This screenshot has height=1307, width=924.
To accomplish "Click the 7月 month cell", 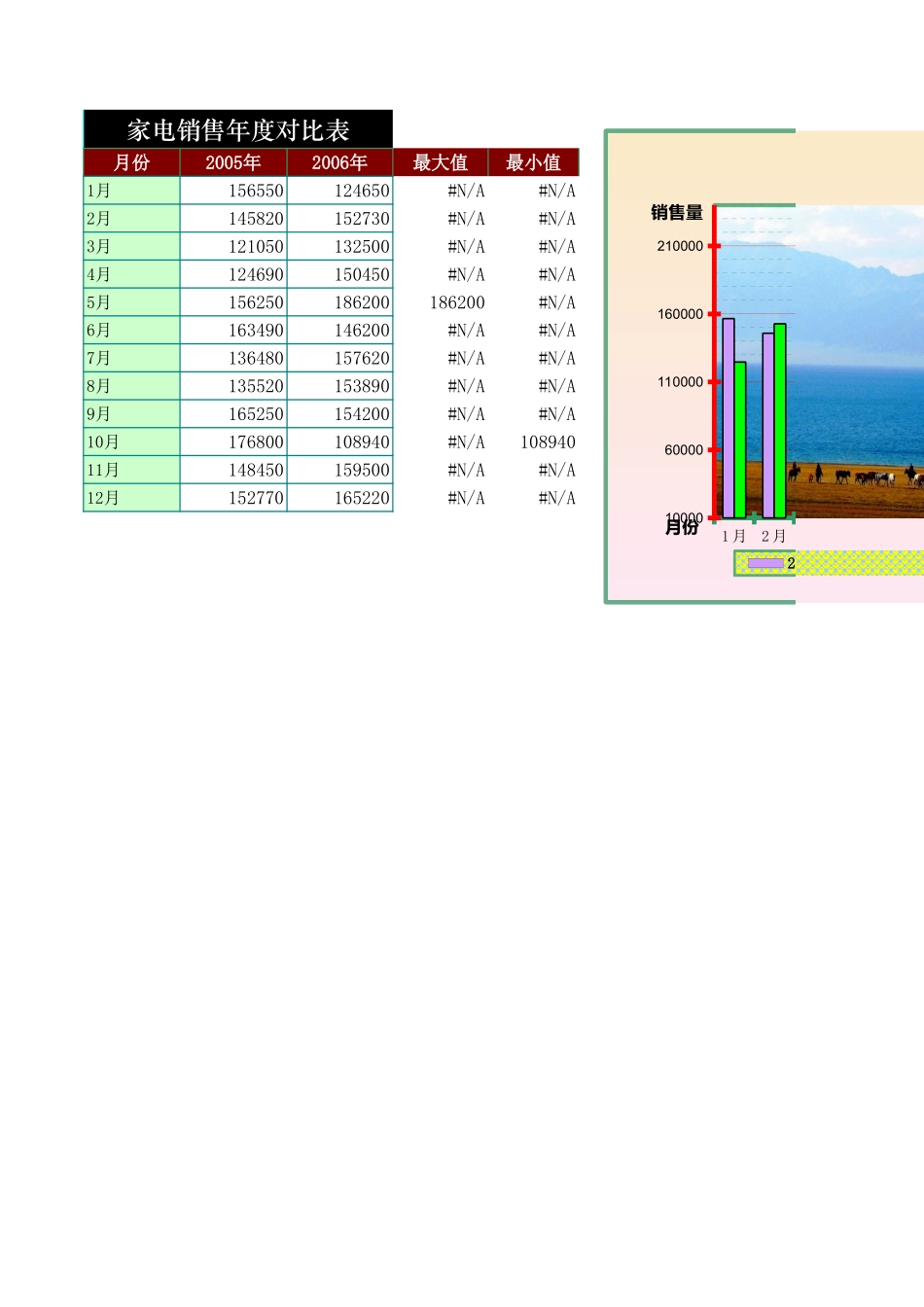I will click(131, 359).
